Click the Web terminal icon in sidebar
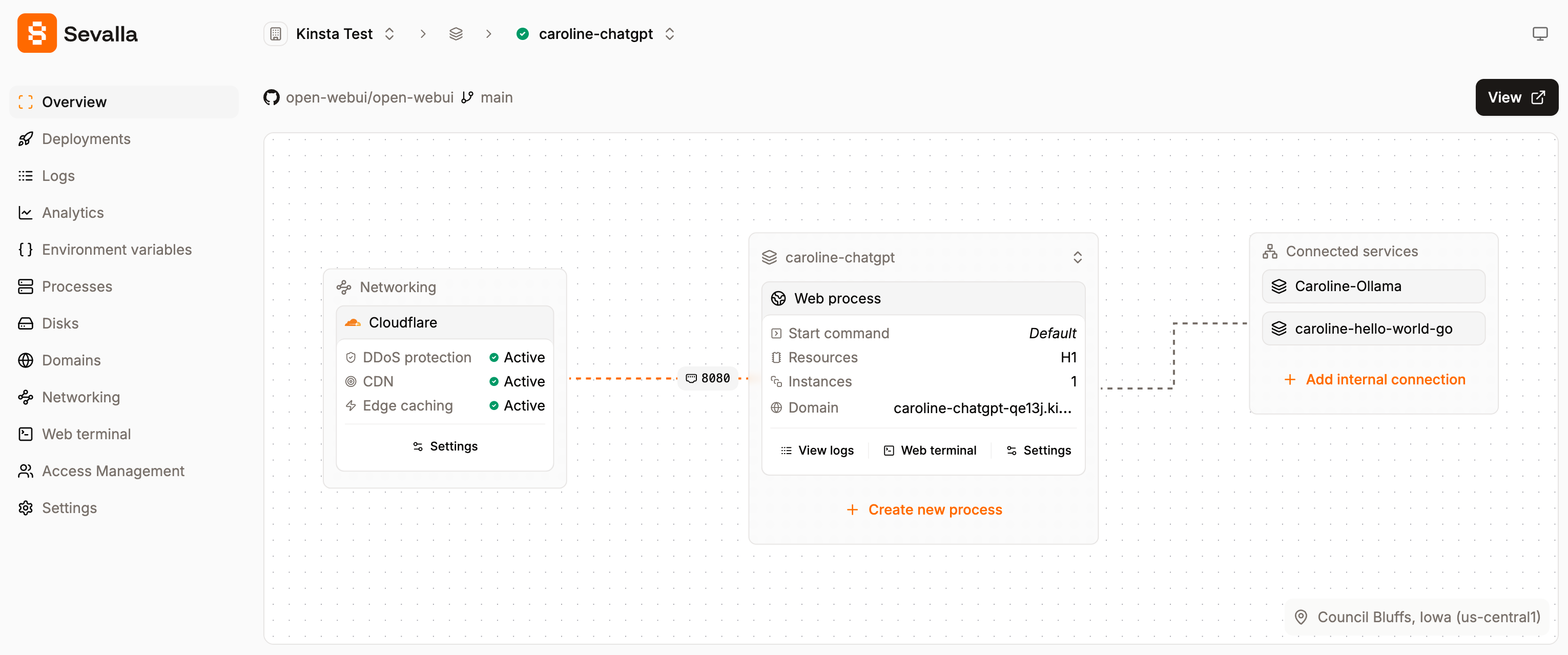Image resolution: width=1568 pixels, height=655 pixels. pyautogui.click(x=25, y=434)
